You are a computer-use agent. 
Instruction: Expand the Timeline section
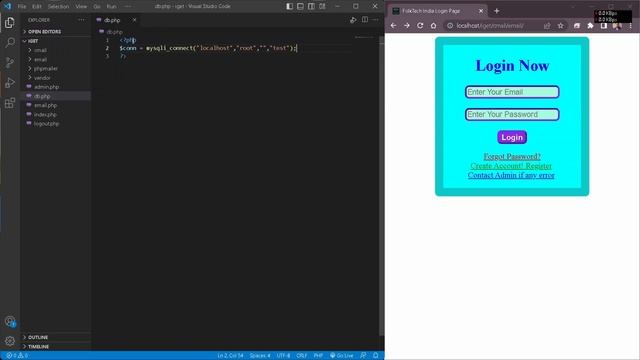[56, 347]
